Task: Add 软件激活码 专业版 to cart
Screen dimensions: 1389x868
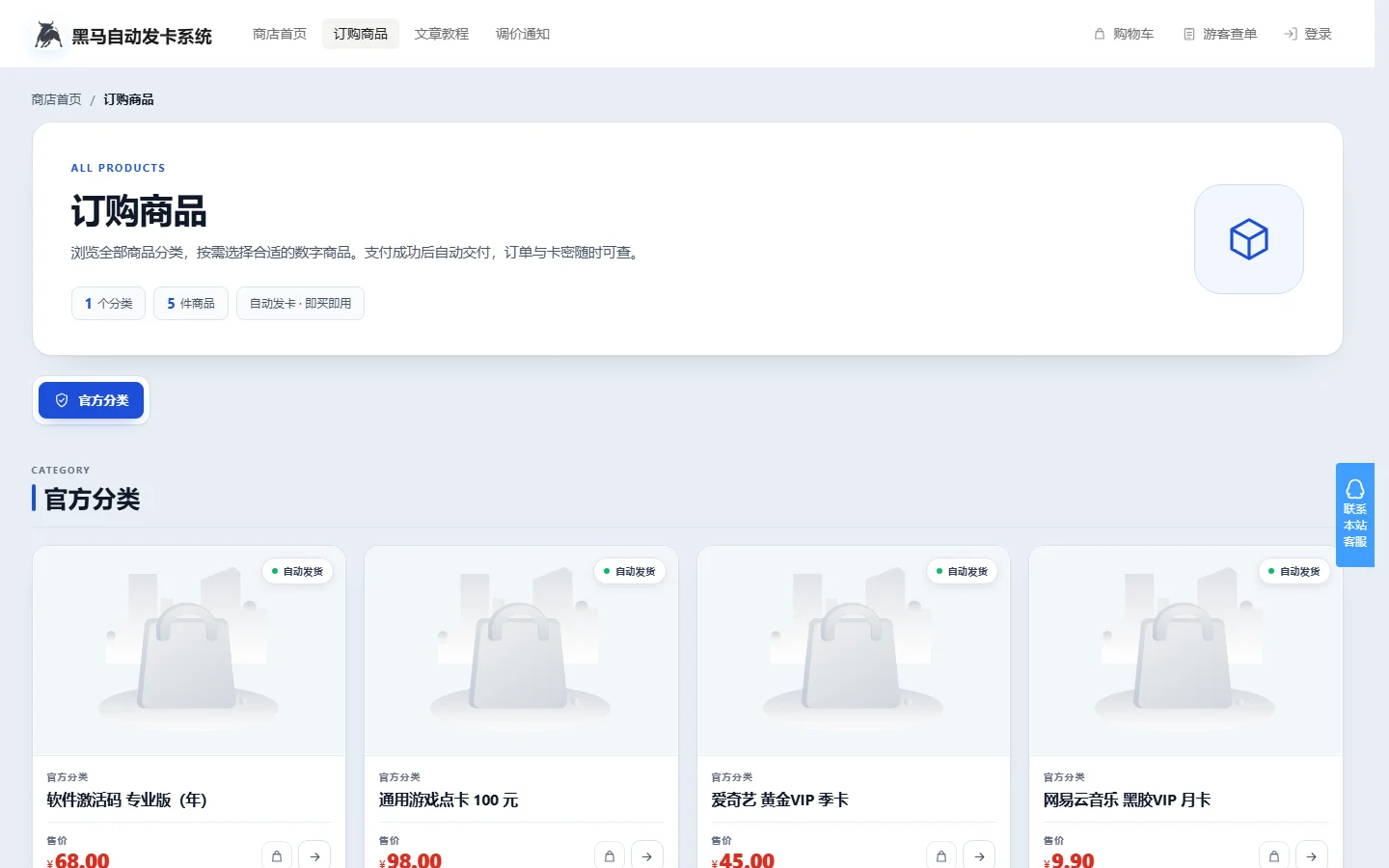Action: click(x=277, y=855)
